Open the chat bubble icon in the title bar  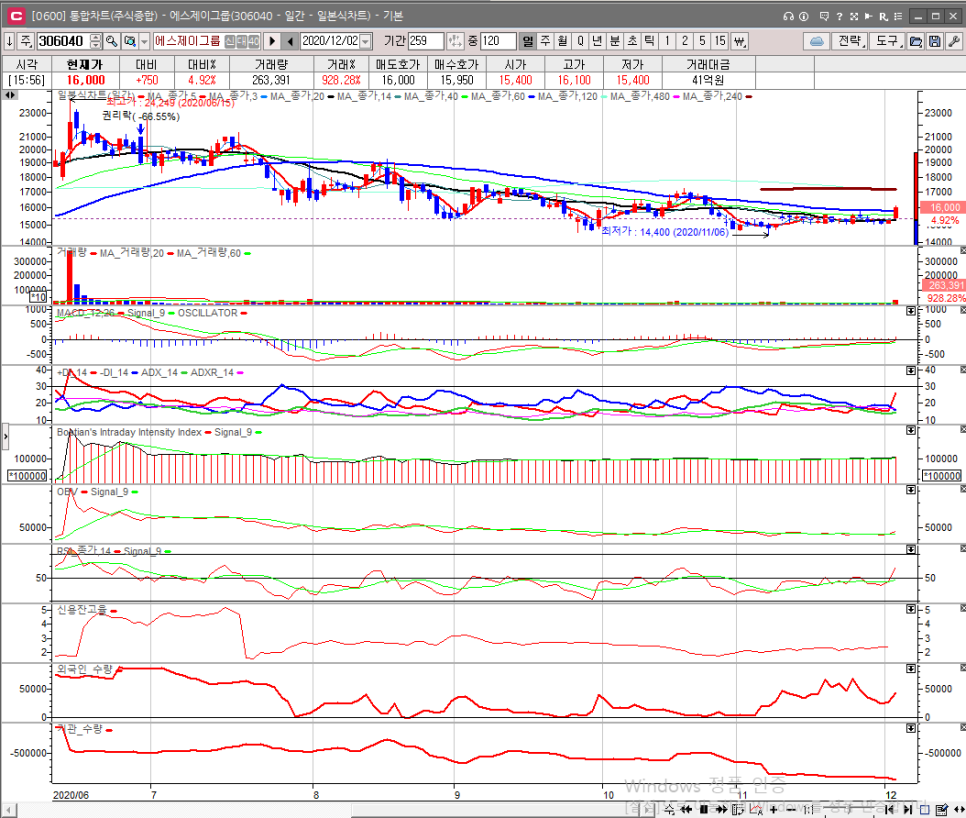(x=824, y=16)
